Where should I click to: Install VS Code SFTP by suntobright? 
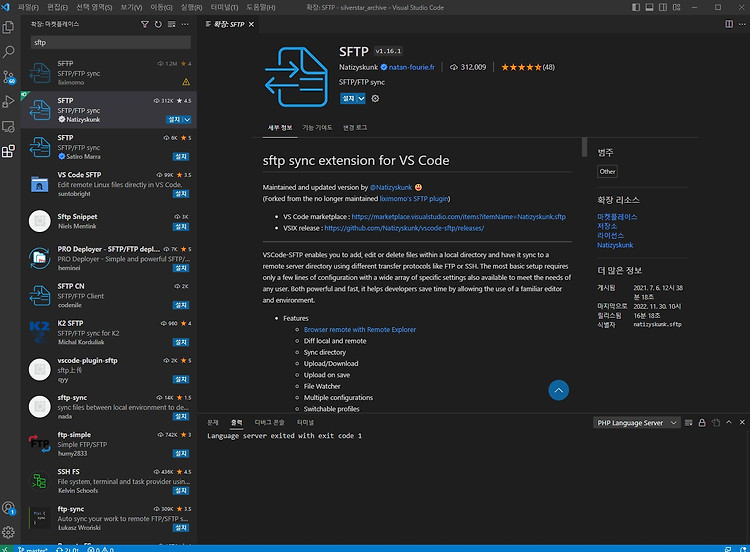pyautogui.click(x=181, y=194)
